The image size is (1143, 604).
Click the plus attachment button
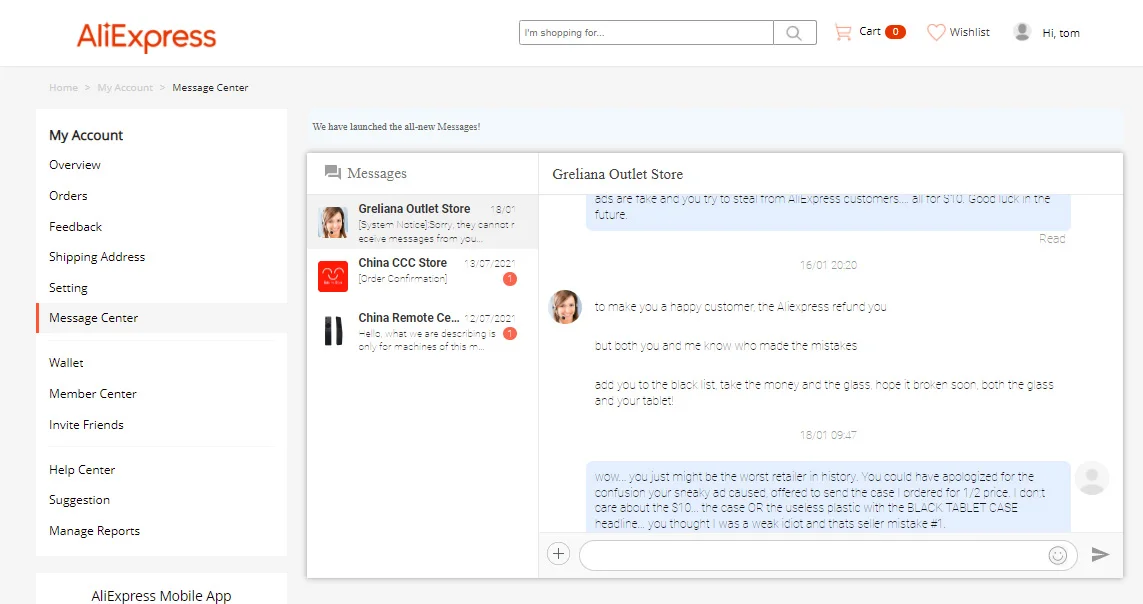(x=558, y=554)
